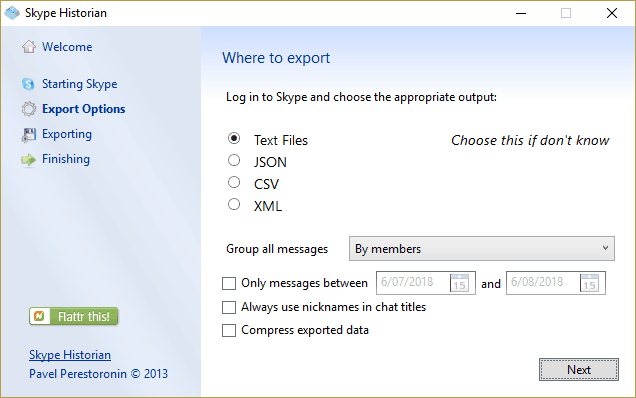Click the Flattr this! button
Image resolution: width=636 pixels, height=398 pixels.
click(x=73, y=316)
